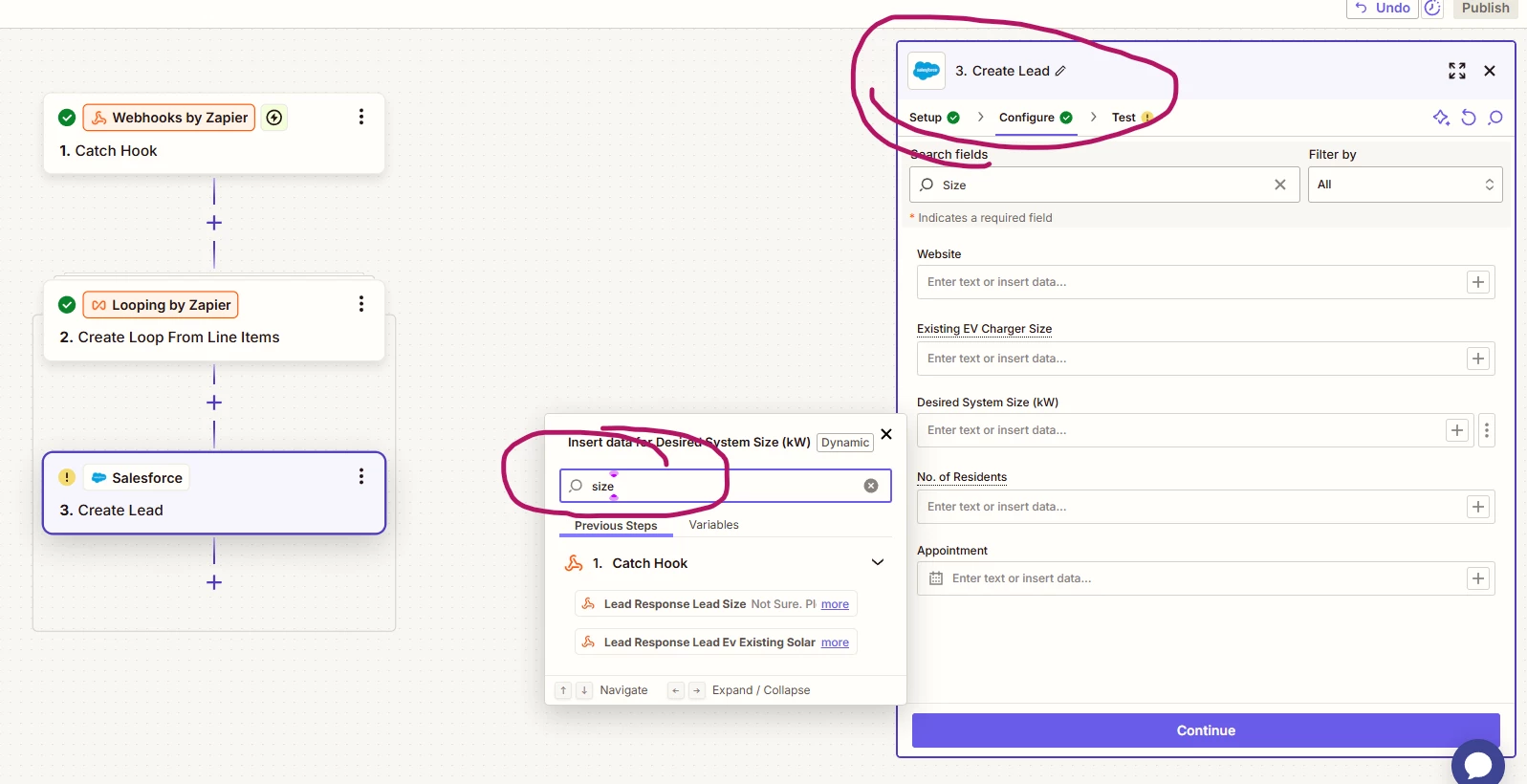Clear the Size search field

1280,185
